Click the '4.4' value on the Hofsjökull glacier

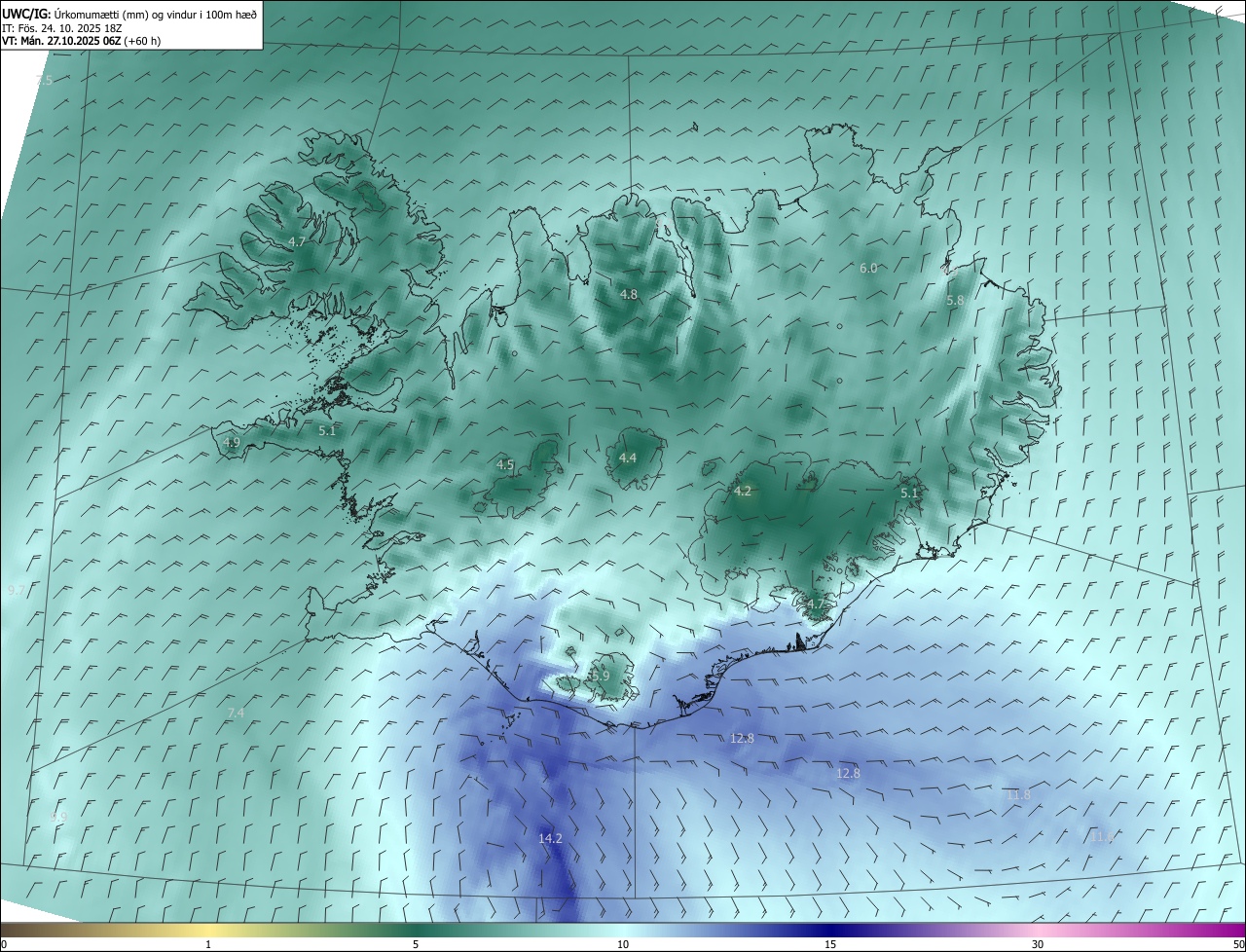point(628,458)
